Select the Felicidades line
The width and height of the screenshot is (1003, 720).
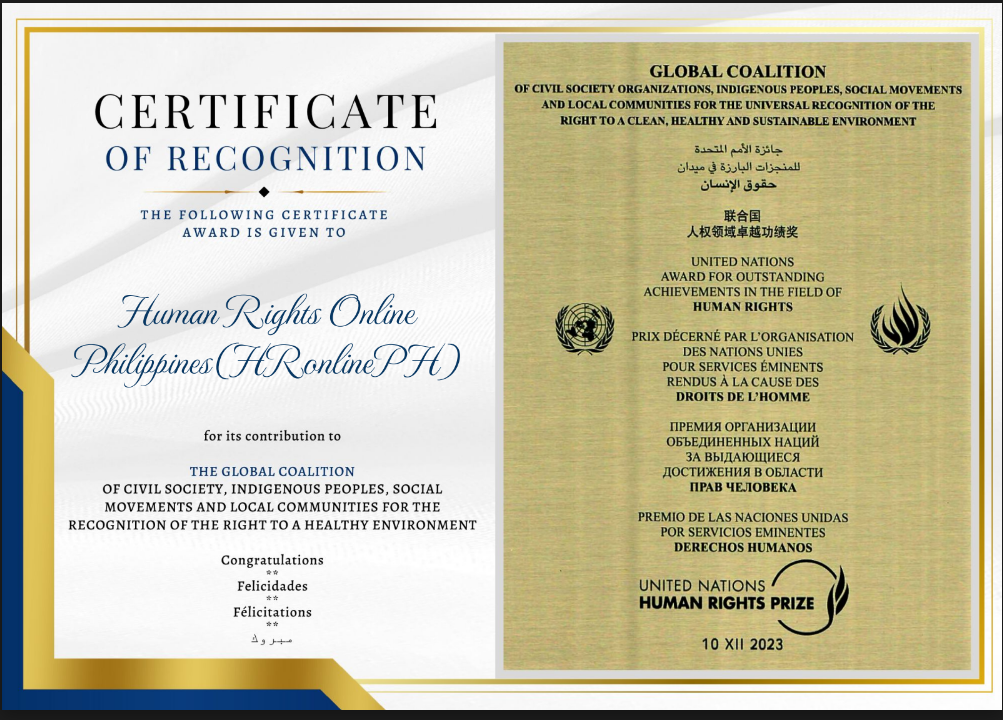(x=271, y=586)
